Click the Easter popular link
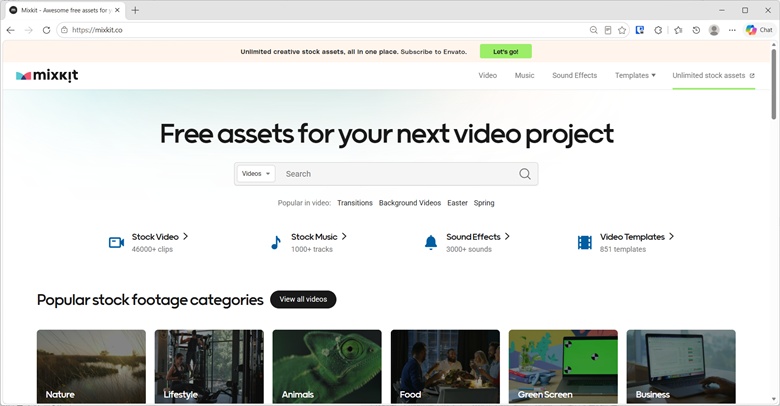 (x=457, y=203)
